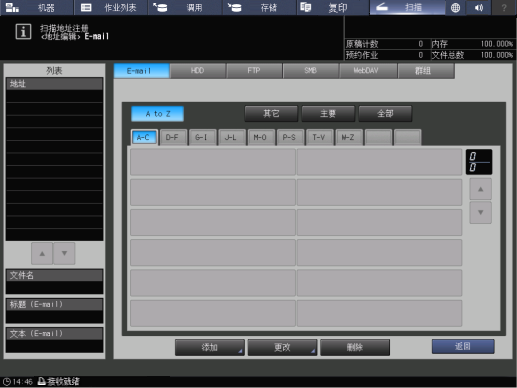Click the 预约作业 reserved jobs label

tap(362, 55)
